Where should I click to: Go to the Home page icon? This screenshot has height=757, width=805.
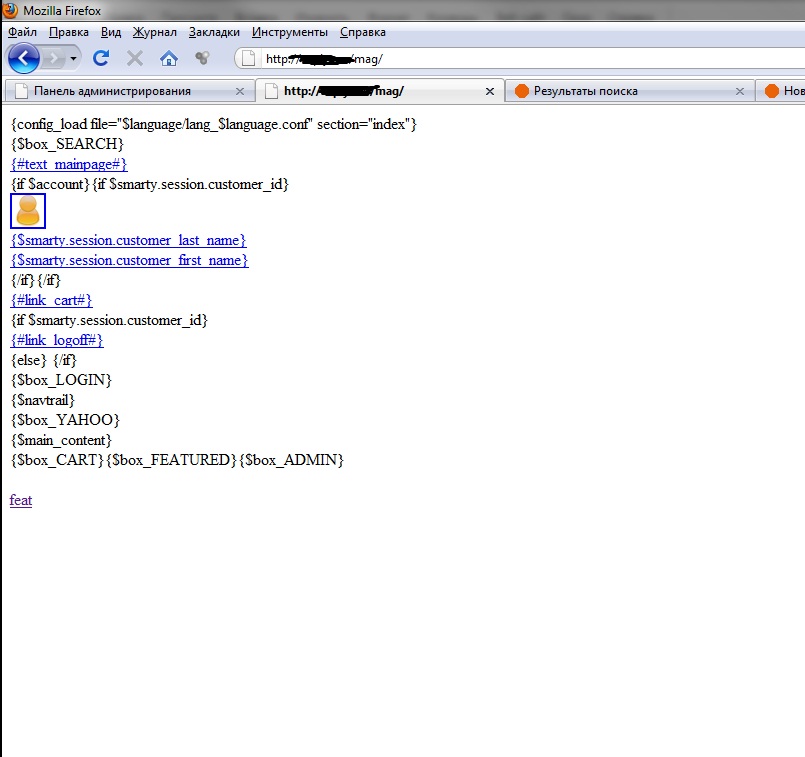pyautogui.click(x=169, y=58)
